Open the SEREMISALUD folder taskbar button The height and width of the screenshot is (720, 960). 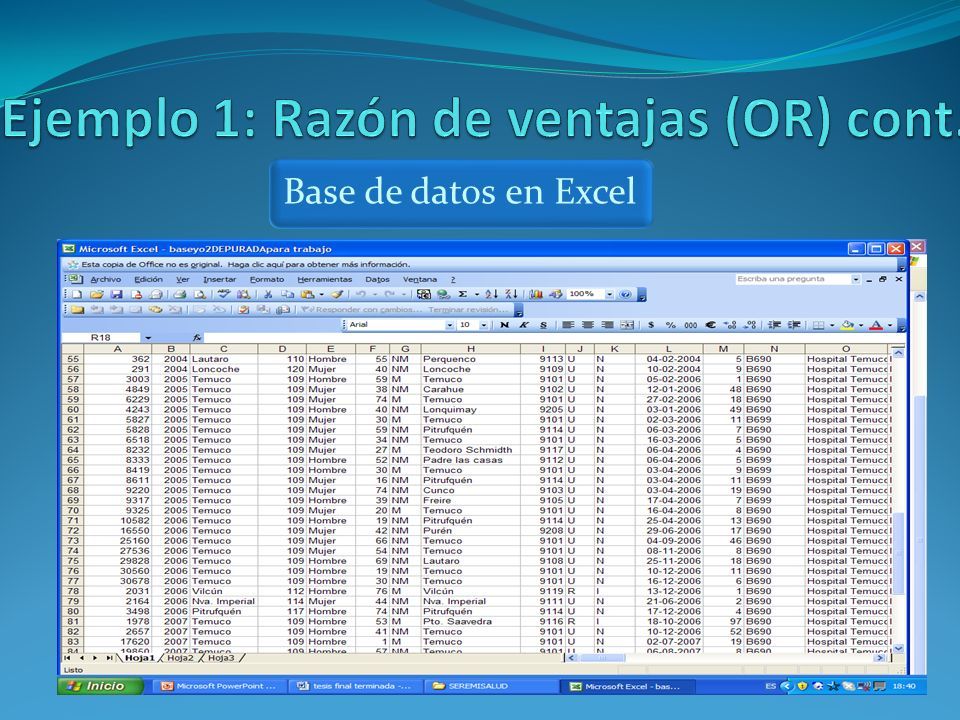tap(492, 686)
